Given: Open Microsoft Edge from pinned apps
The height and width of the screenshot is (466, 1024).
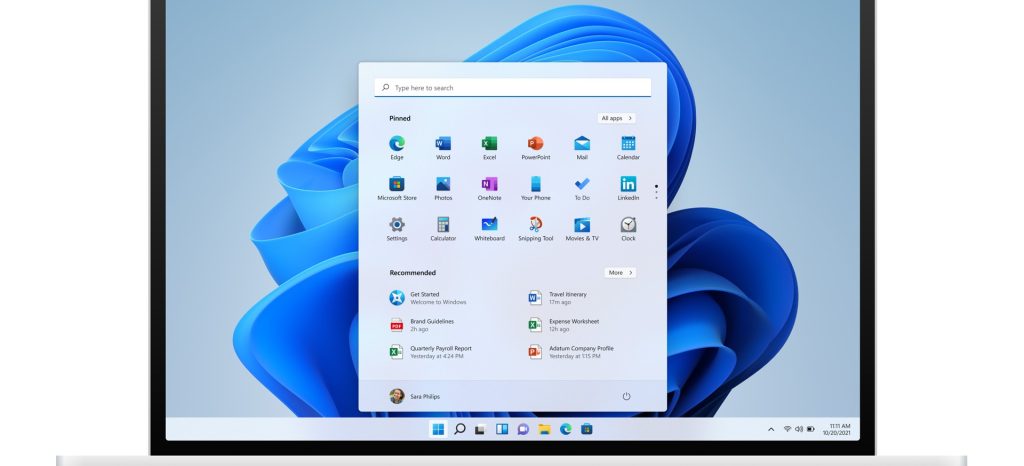Looking at the screenshot, I should point(397,144).
